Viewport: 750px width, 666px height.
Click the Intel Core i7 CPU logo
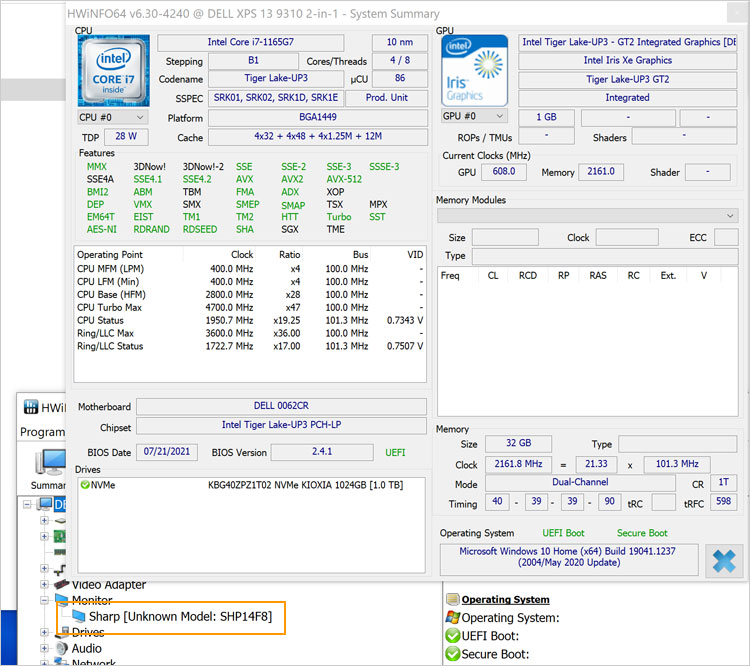(x=113, y=71)
